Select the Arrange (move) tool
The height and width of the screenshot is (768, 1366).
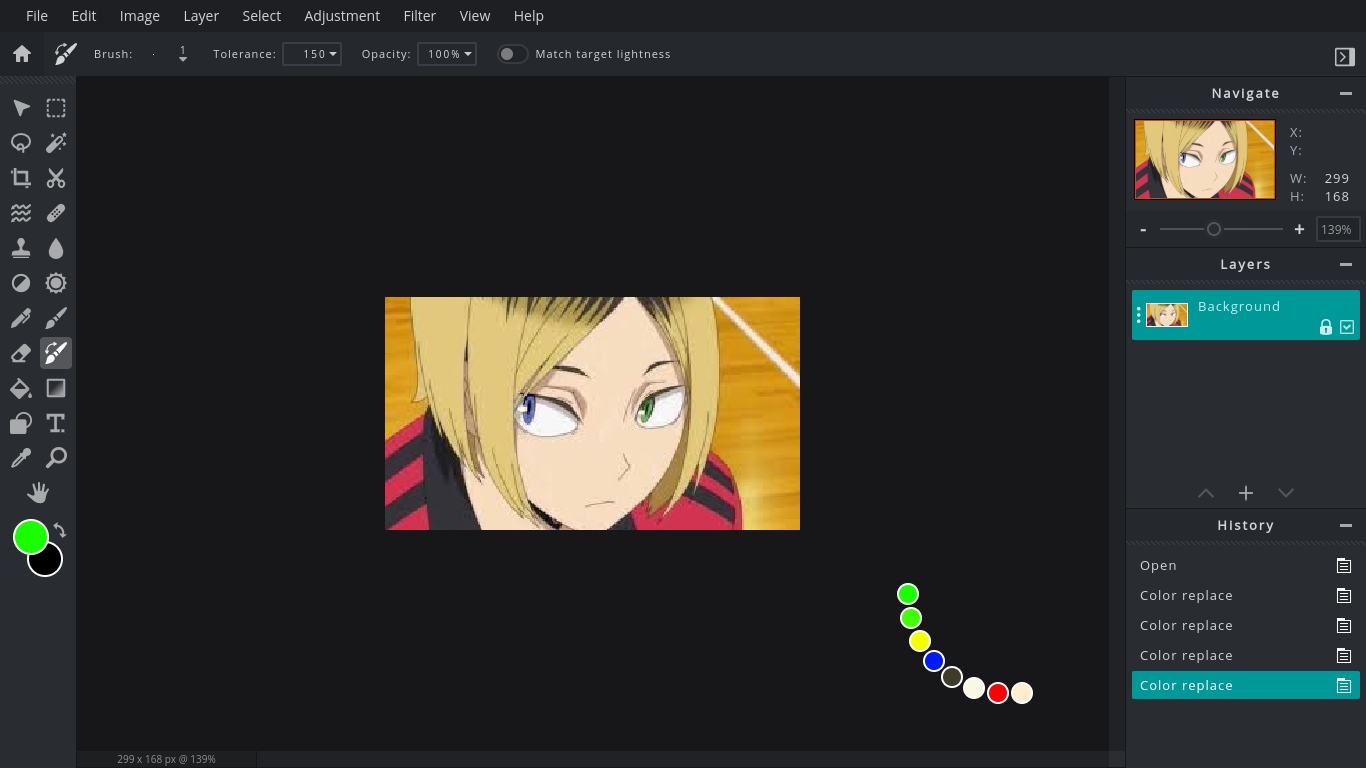21,108
